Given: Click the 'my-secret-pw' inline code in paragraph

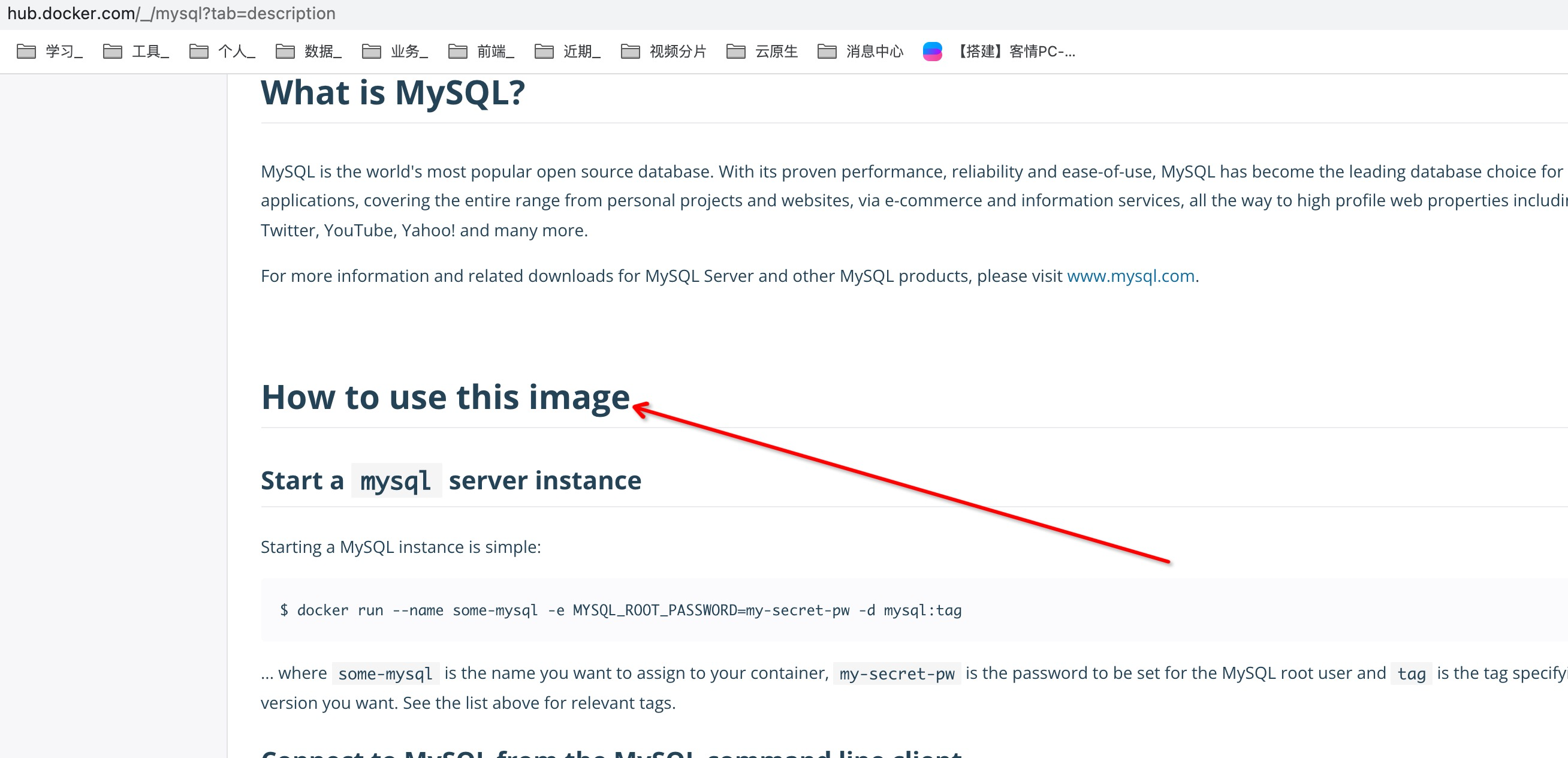Looking at the screenshot, I should [897, 674].
